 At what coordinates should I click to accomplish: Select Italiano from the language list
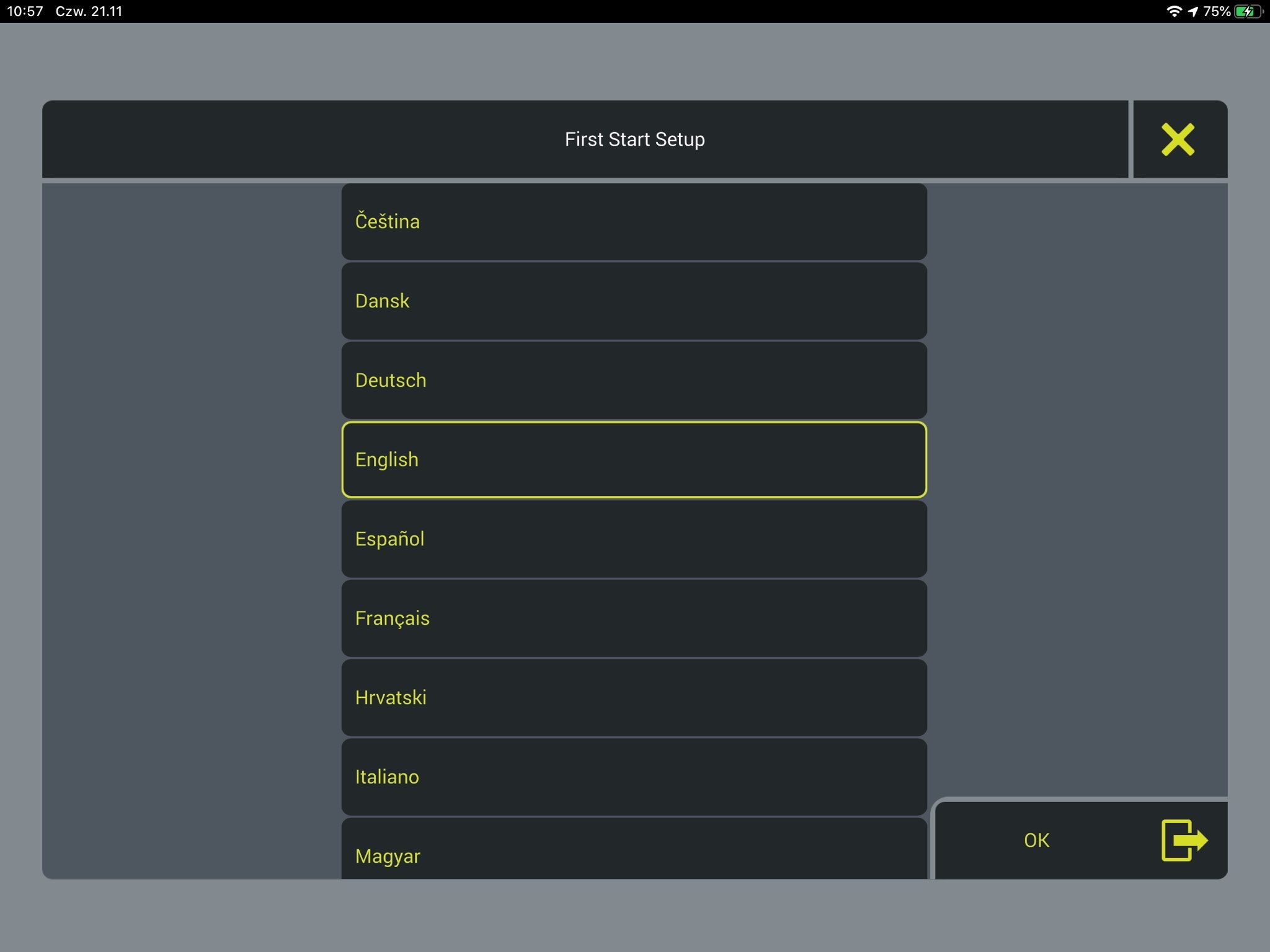634,777
